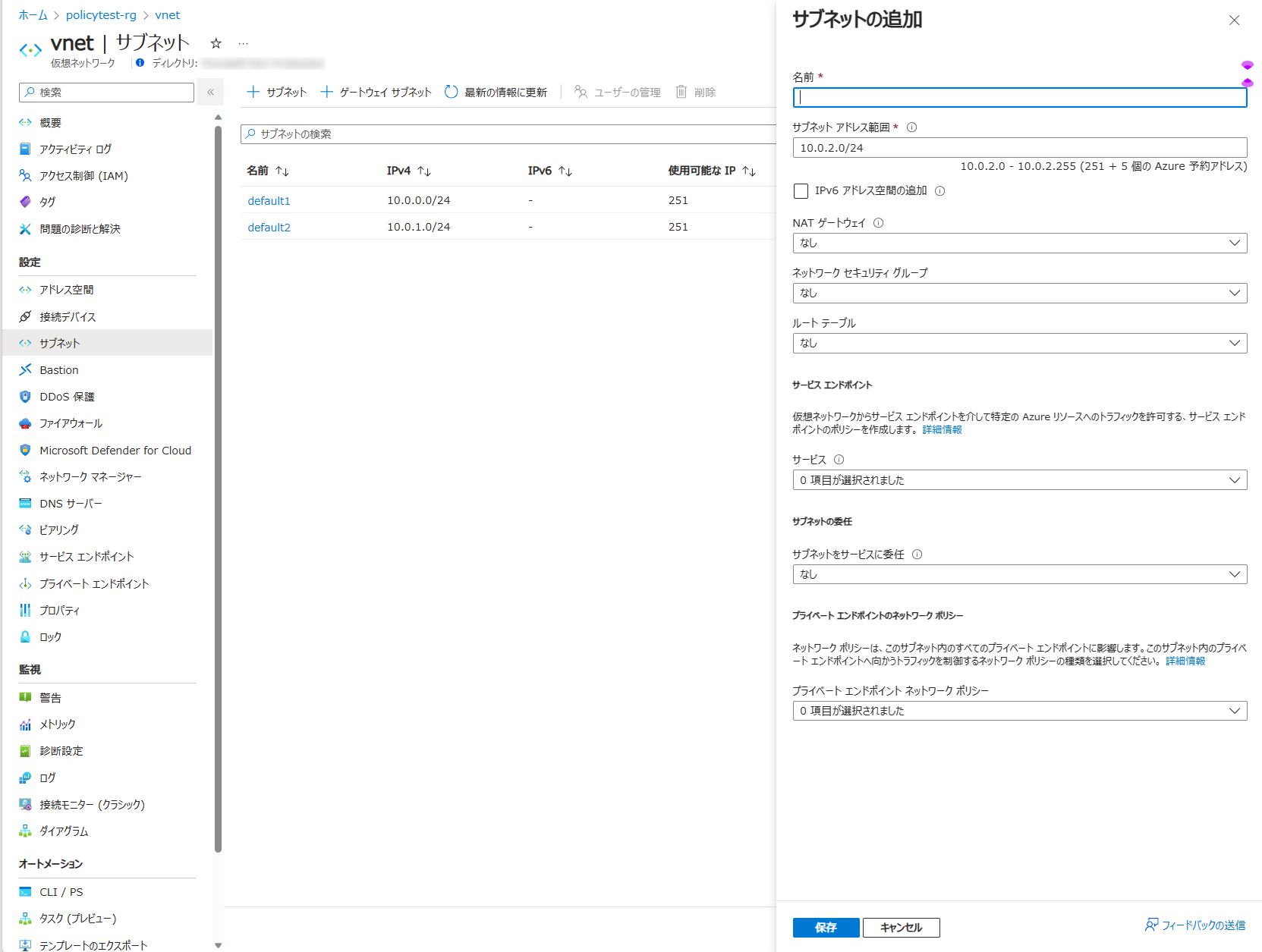Click the favorite star icon next to title
The width and height of the screenshot is (1262, 952).
[216, 43]
